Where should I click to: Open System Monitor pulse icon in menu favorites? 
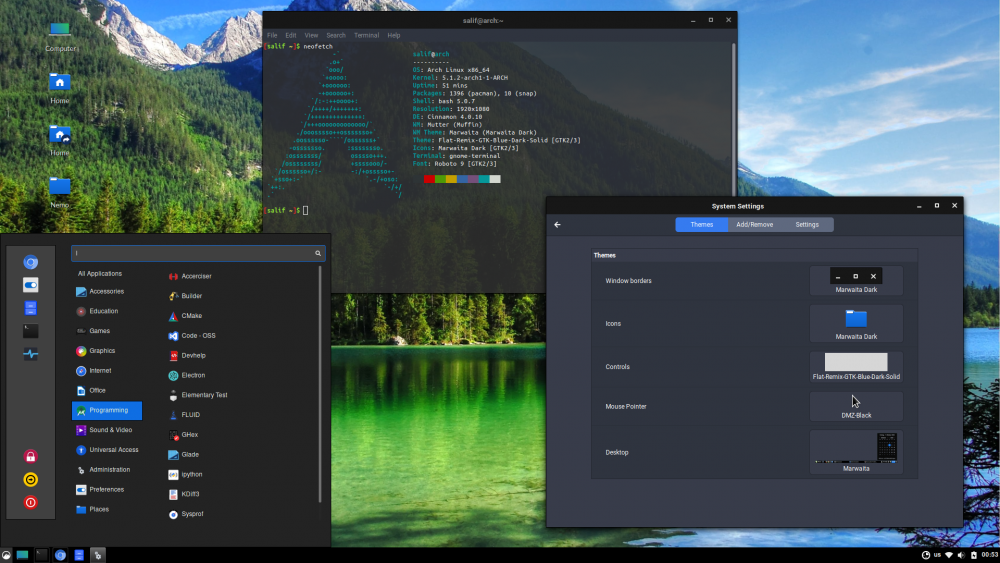(x=30, y=354)
